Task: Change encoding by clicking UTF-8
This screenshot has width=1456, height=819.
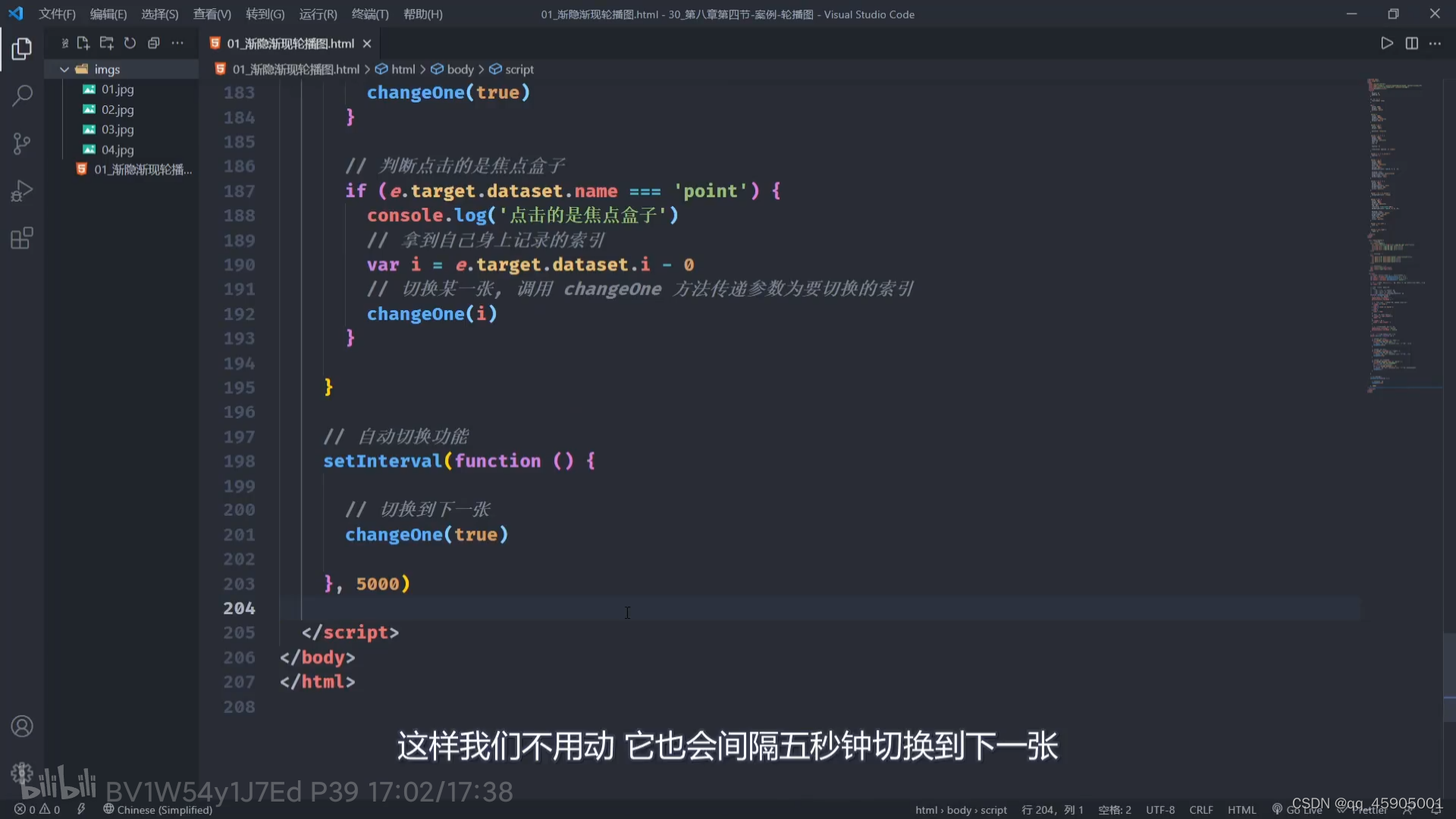Action: (x=1159, y=809)
